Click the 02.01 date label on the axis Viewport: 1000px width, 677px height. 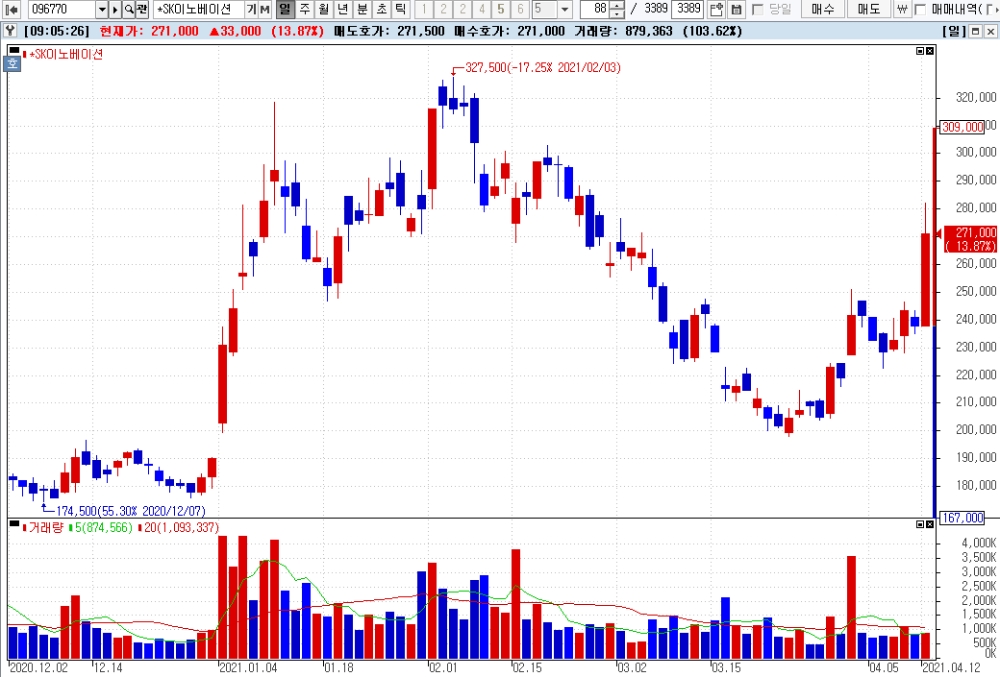(443, 667)
